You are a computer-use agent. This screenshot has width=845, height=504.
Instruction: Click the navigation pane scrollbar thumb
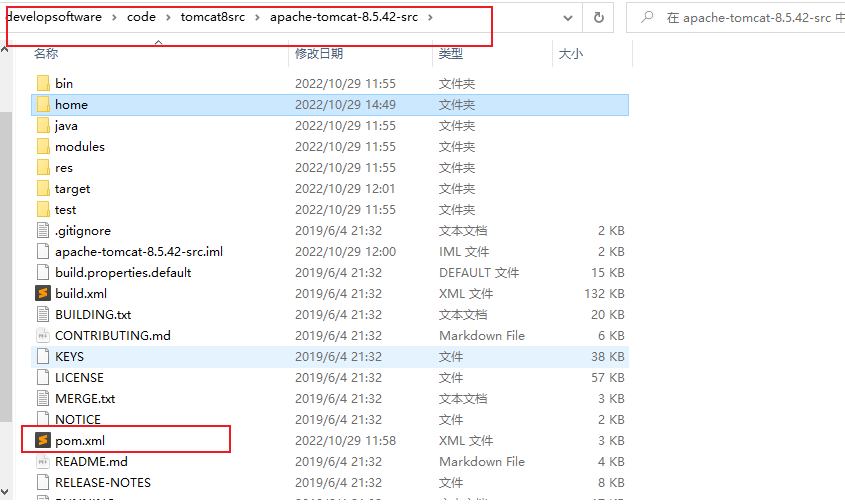coord(5,267)
